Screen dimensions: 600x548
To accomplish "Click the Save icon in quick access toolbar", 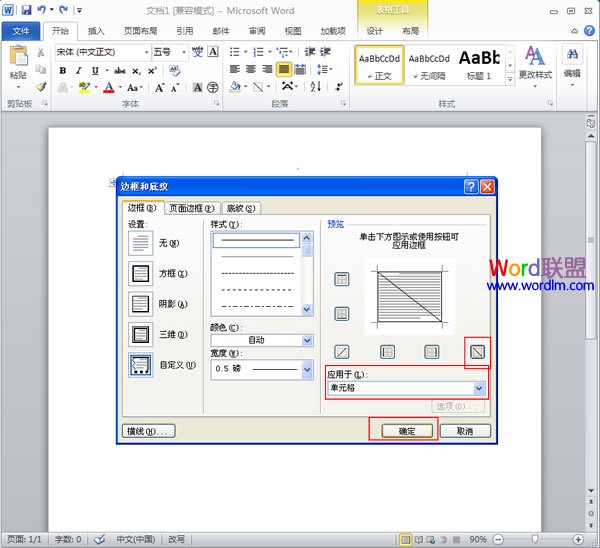I will [x=26, y=10].
